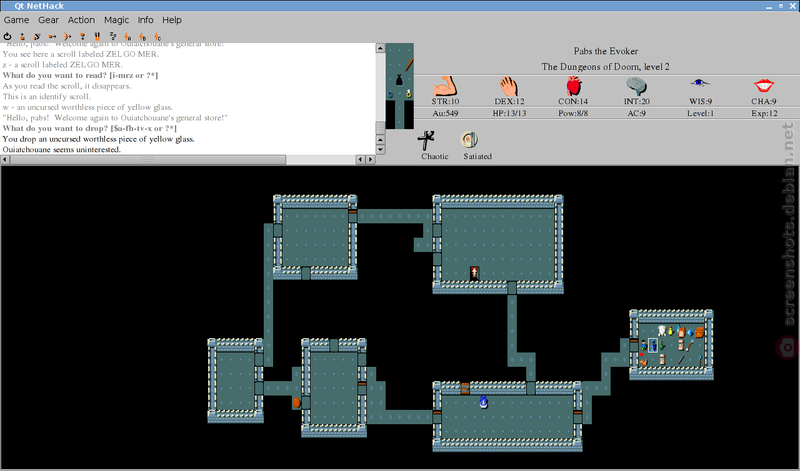The width and height of the screenshot is (800, 471).
Task: Click the 'What do you want to drop?' message
Action: [x=89, y=128]
